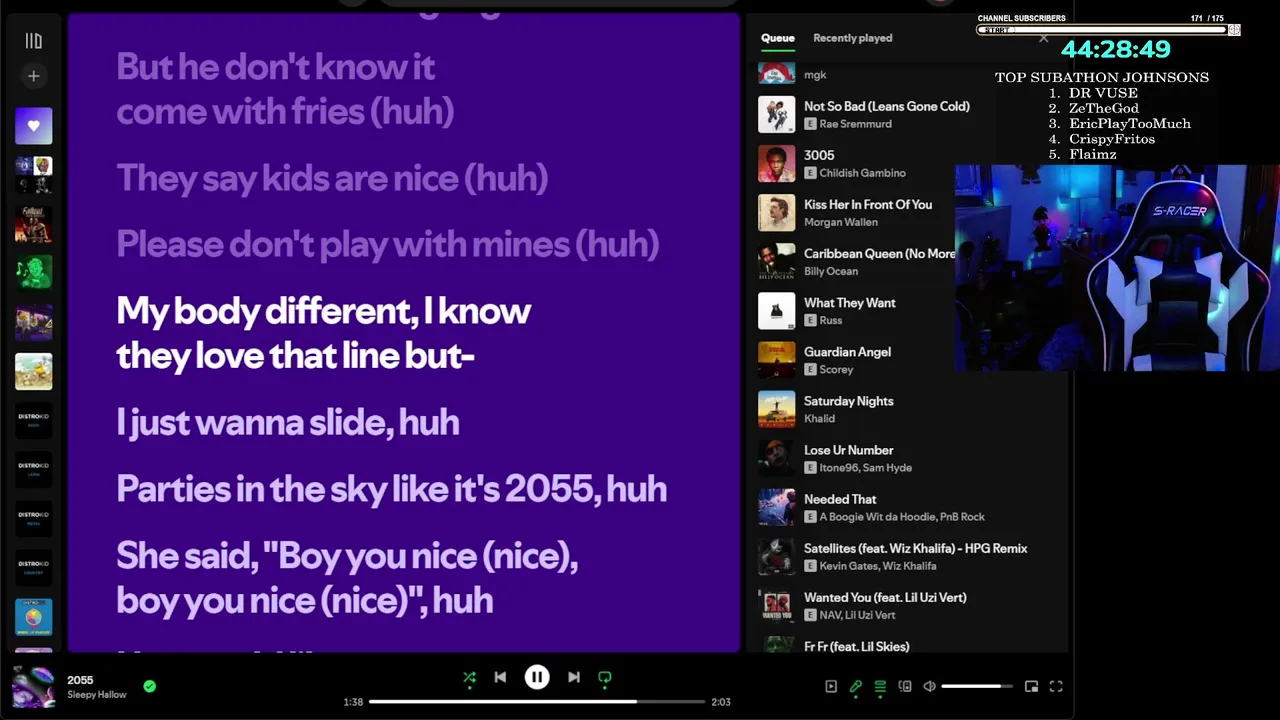
Task: Jump to lyric 'Parties in the sky like it's 2055'
Action: (x=391, y=489)
